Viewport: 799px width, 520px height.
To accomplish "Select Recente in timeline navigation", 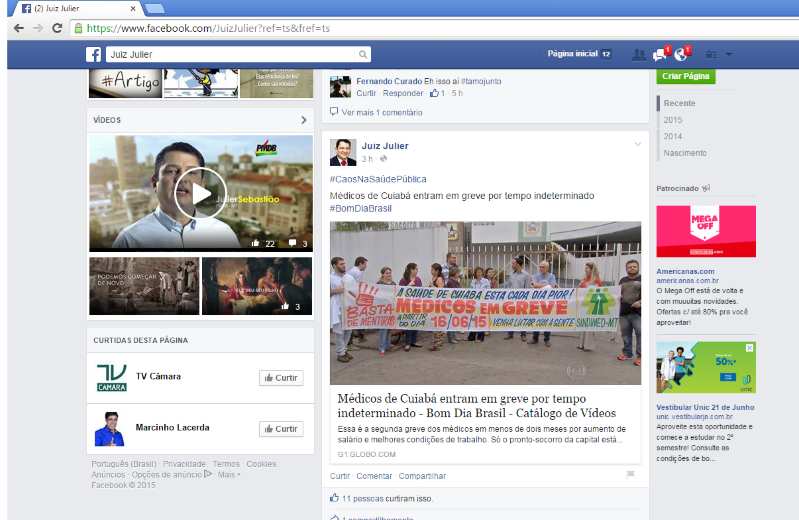I will click(679, 103).
